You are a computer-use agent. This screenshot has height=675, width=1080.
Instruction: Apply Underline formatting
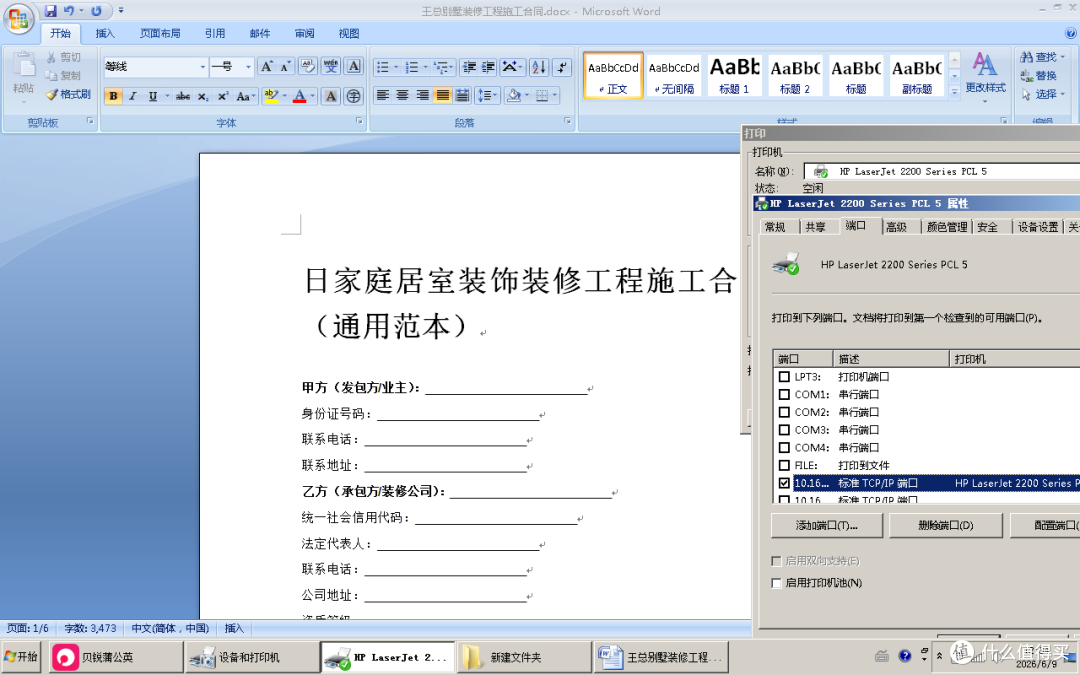pos(152,96)
